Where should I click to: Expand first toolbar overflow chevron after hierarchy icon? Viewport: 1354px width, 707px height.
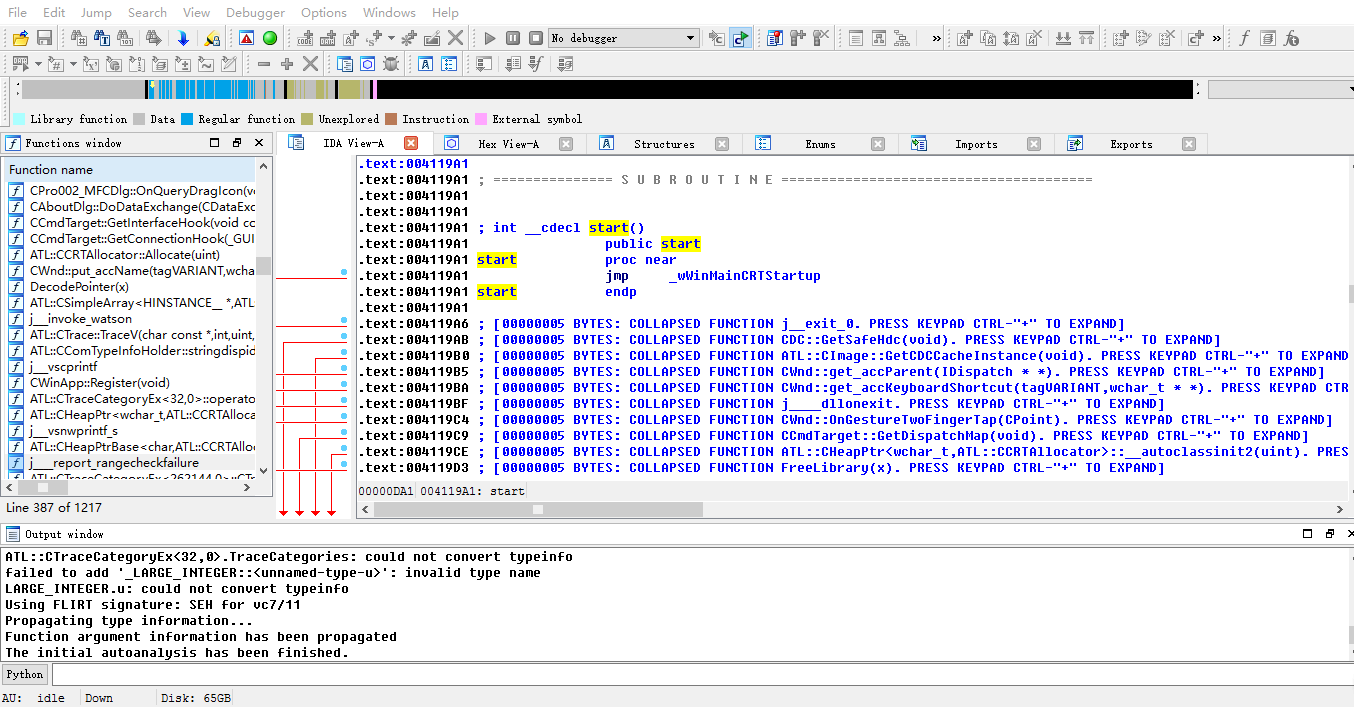point(936,38)
